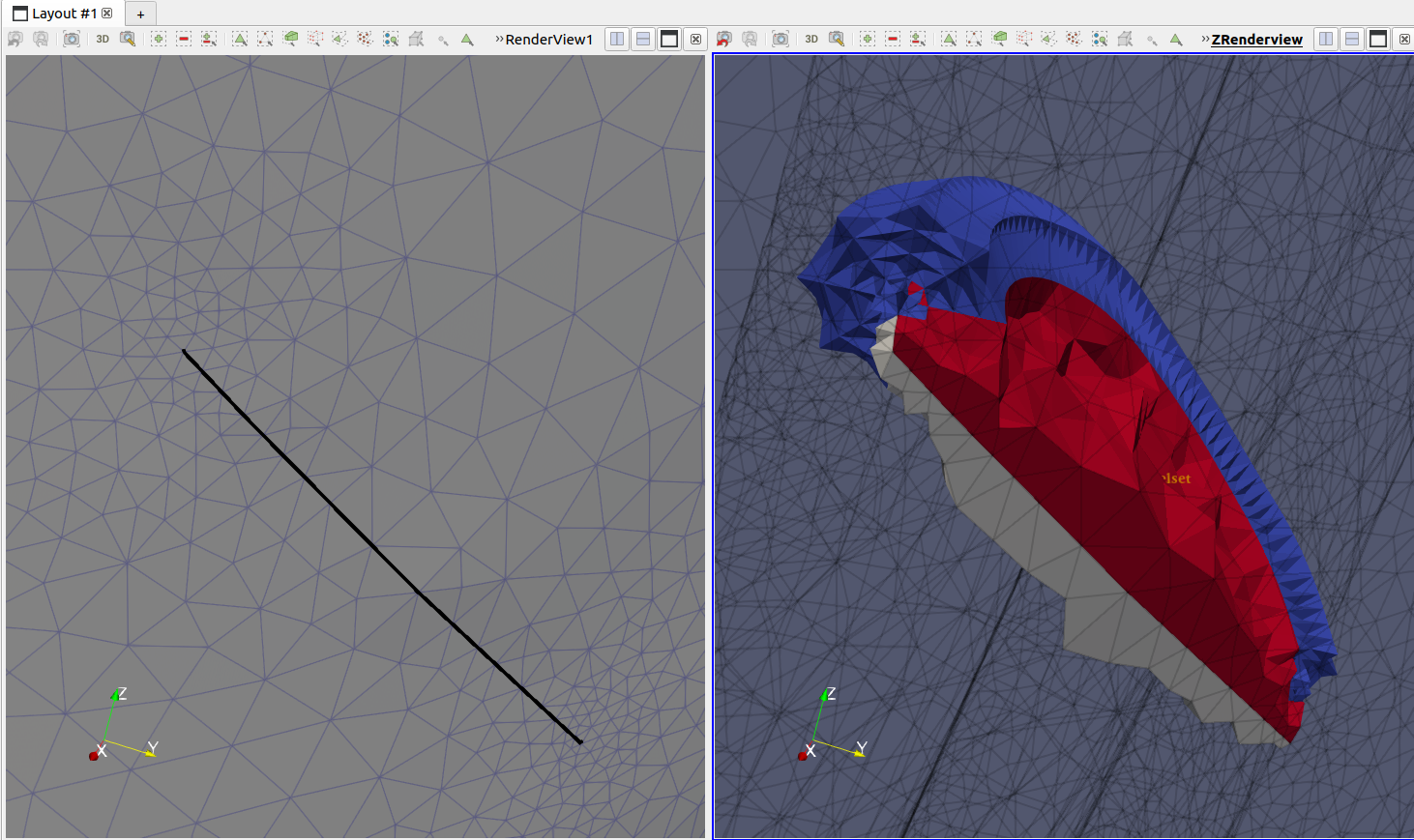Select points through frustum in ZRenderview

[x=1024, y=39]
